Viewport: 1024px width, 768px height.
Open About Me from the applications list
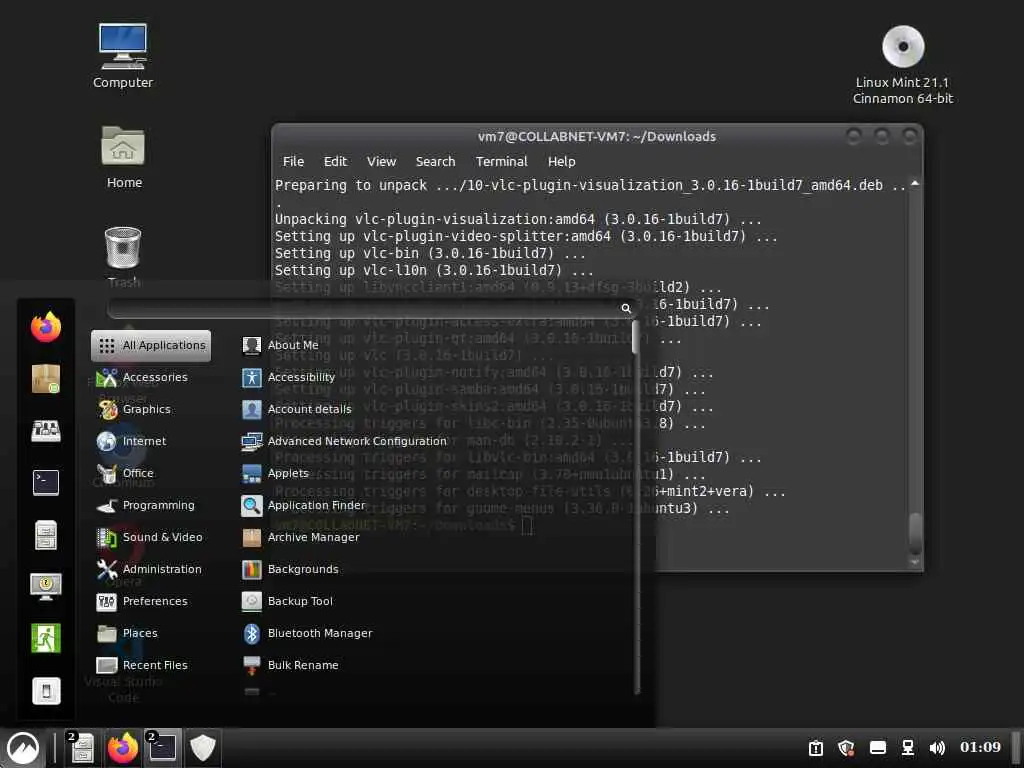(x=281, y=345)
